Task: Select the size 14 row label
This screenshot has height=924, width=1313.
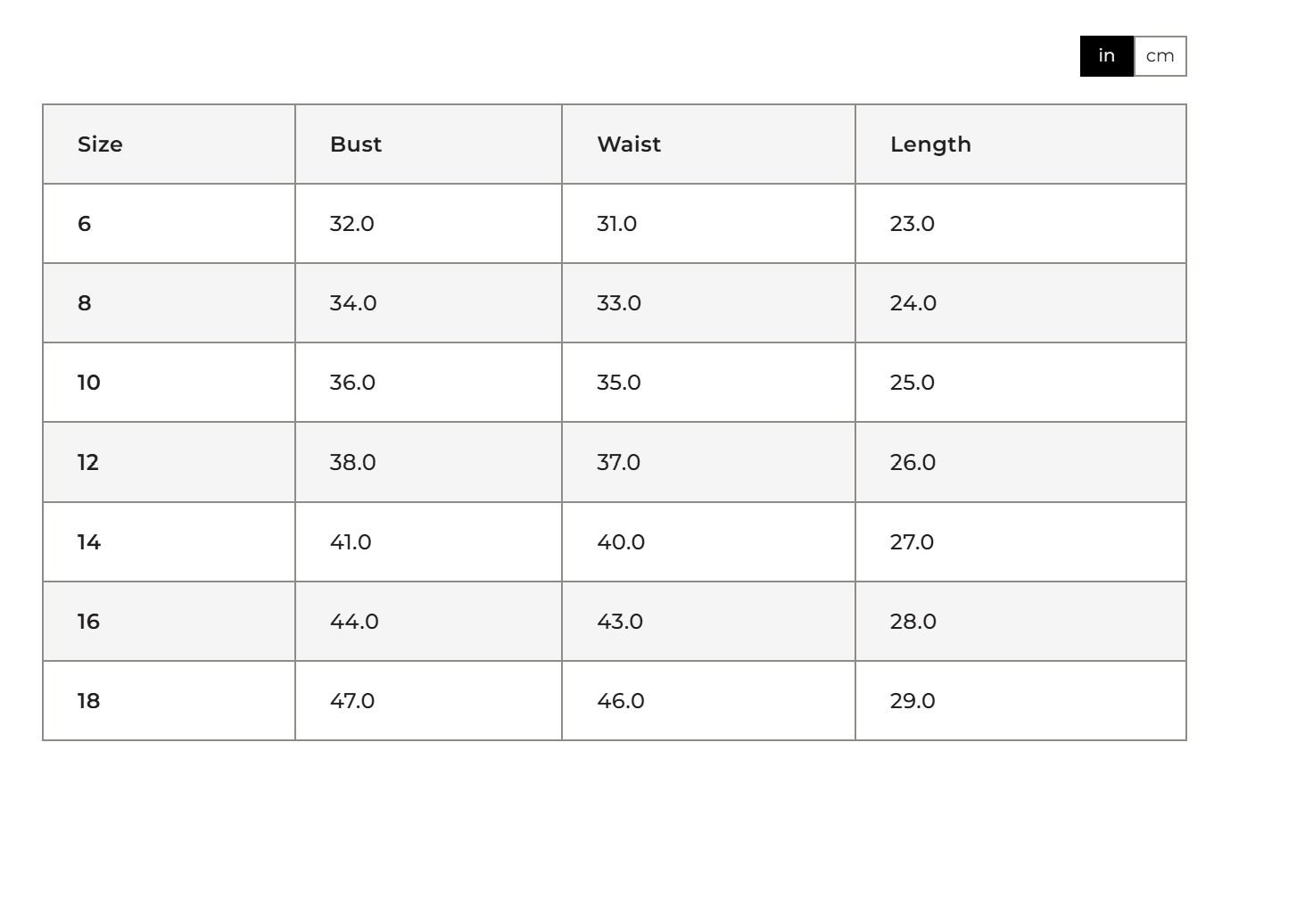Action: tap(169, 542)
